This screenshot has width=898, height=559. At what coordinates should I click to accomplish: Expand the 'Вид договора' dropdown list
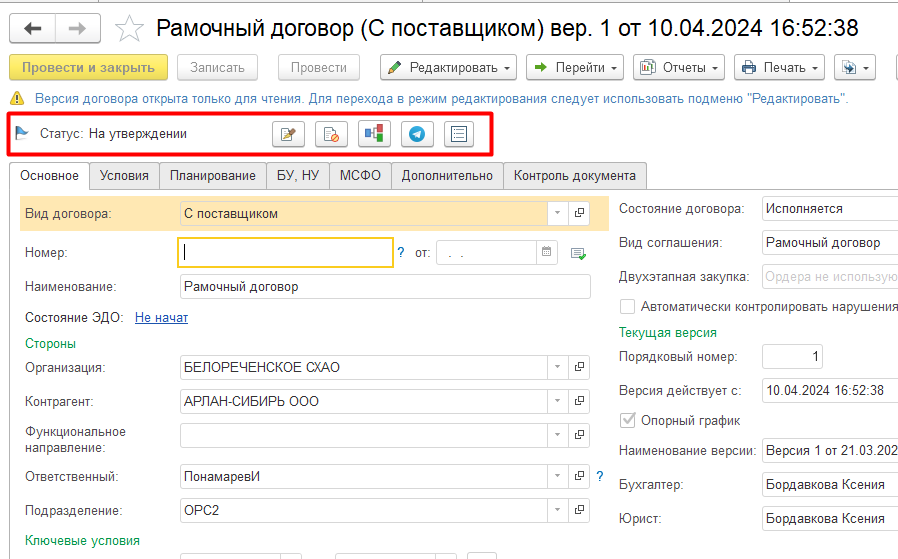[557, 213]
